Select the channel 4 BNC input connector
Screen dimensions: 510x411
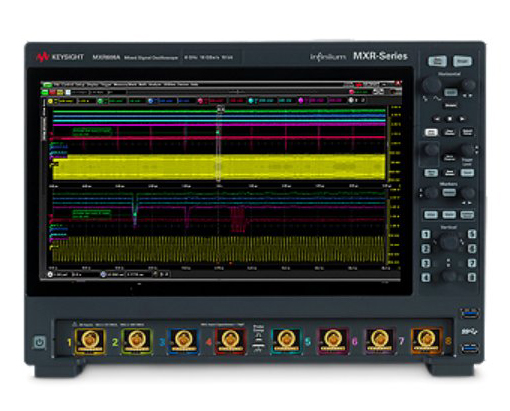coord(230,341)
